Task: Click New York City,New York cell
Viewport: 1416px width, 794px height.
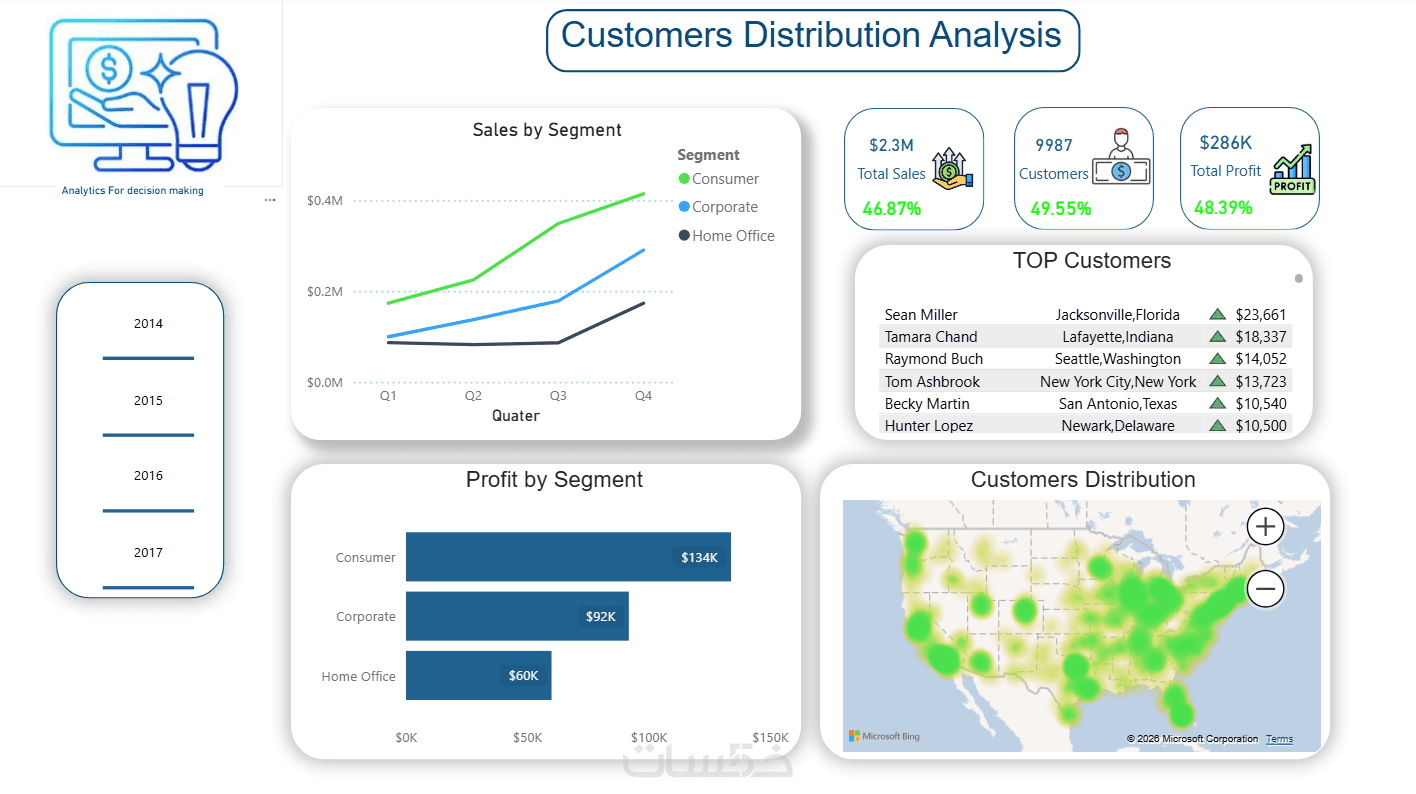Action: tap(1118, 382)
